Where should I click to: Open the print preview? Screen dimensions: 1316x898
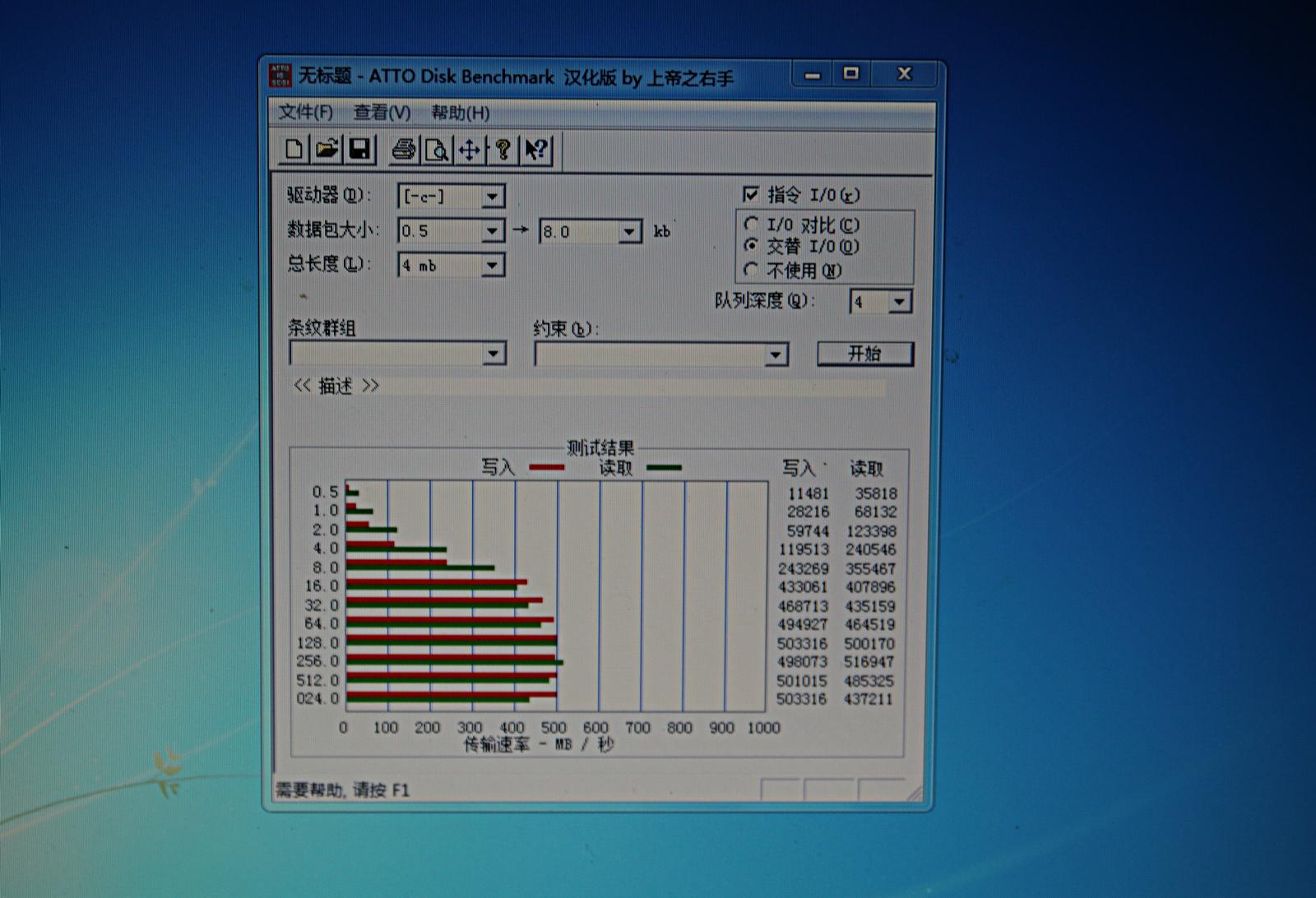click(x=436, y=150)
